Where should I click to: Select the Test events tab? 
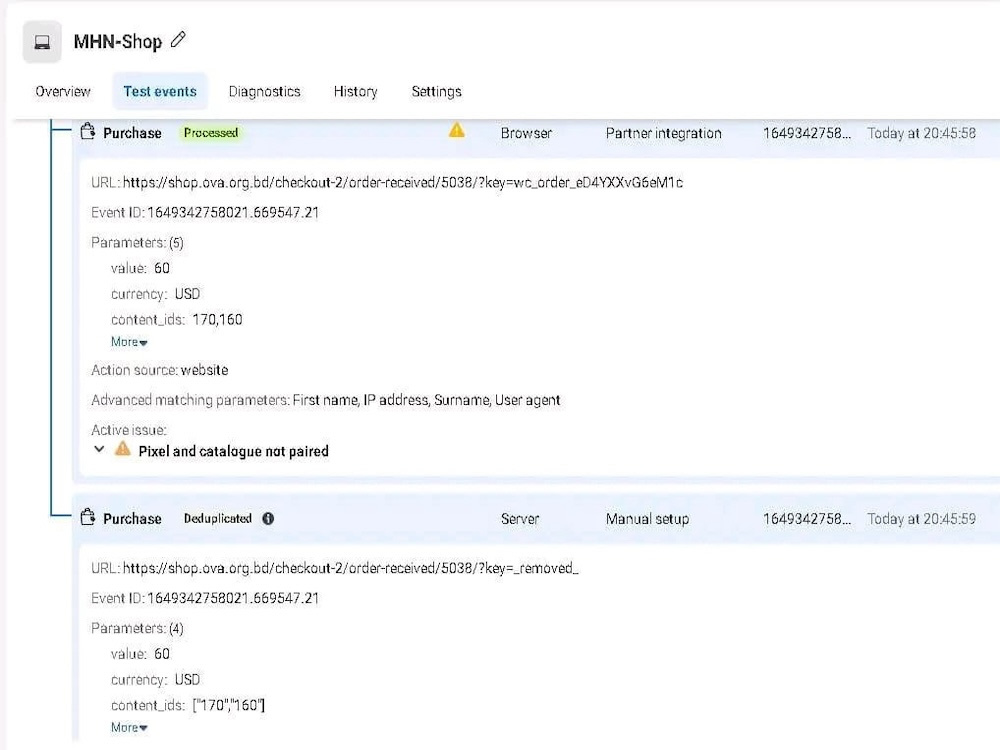tap(160, 91)
